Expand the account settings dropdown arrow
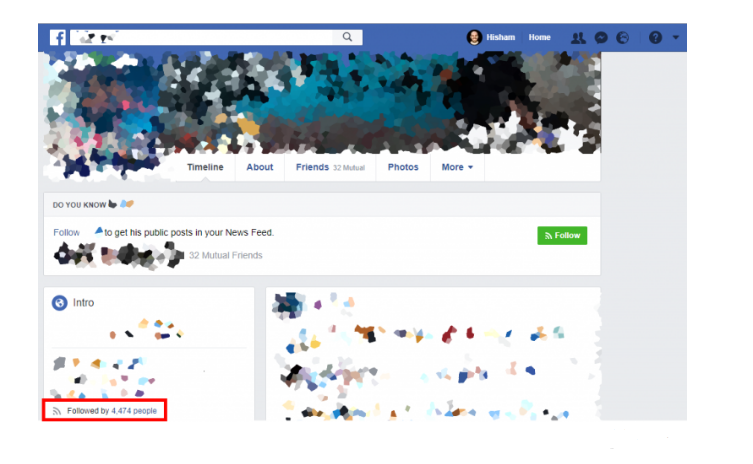This screenshot has height=464, width=753. [x=676, y=37]
